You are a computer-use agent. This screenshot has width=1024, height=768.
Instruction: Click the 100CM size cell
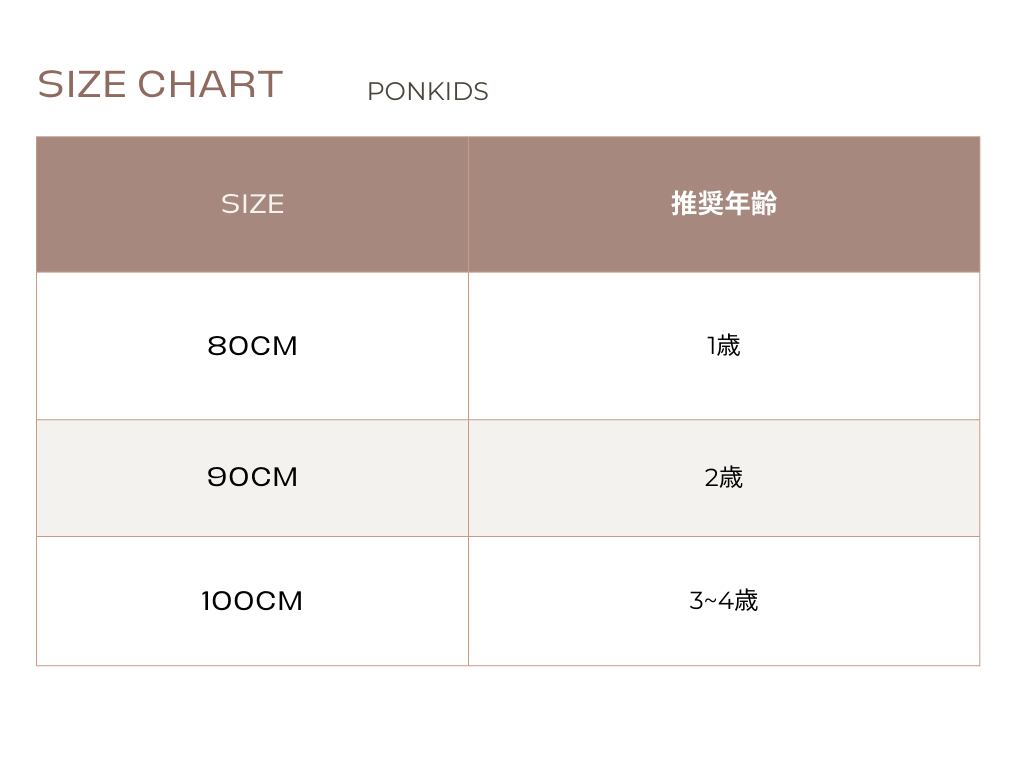click(252, 601)
